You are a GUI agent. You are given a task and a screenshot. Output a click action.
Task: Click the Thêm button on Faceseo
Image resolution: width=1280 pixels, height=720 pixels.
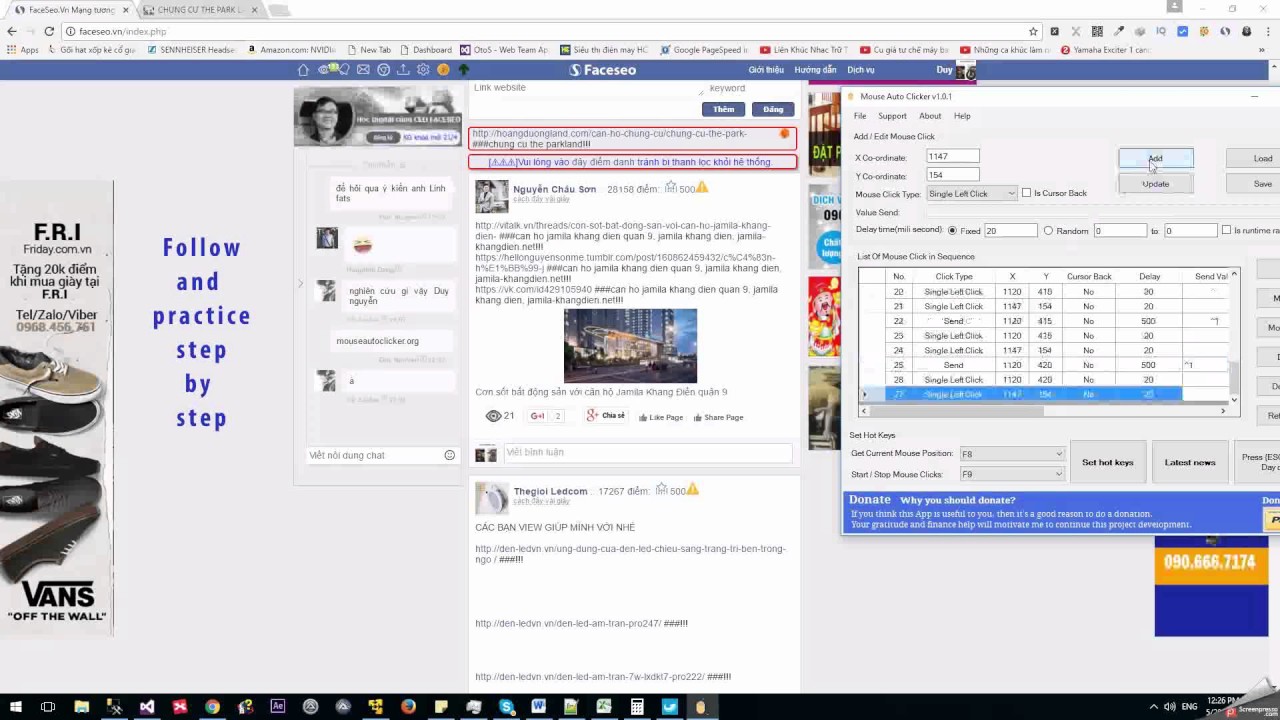[x=724, y=109]
